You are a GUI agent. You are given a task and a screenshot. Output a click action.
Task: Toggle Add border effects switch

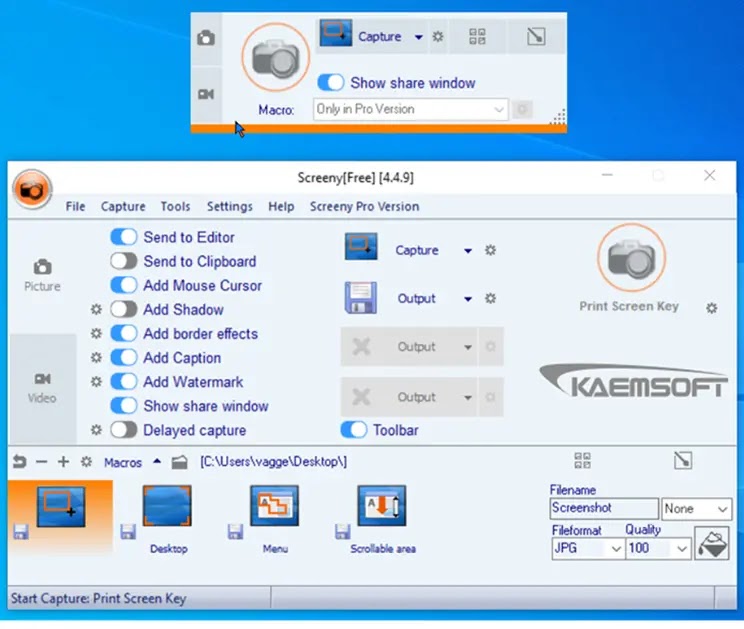tap(124, 333)
